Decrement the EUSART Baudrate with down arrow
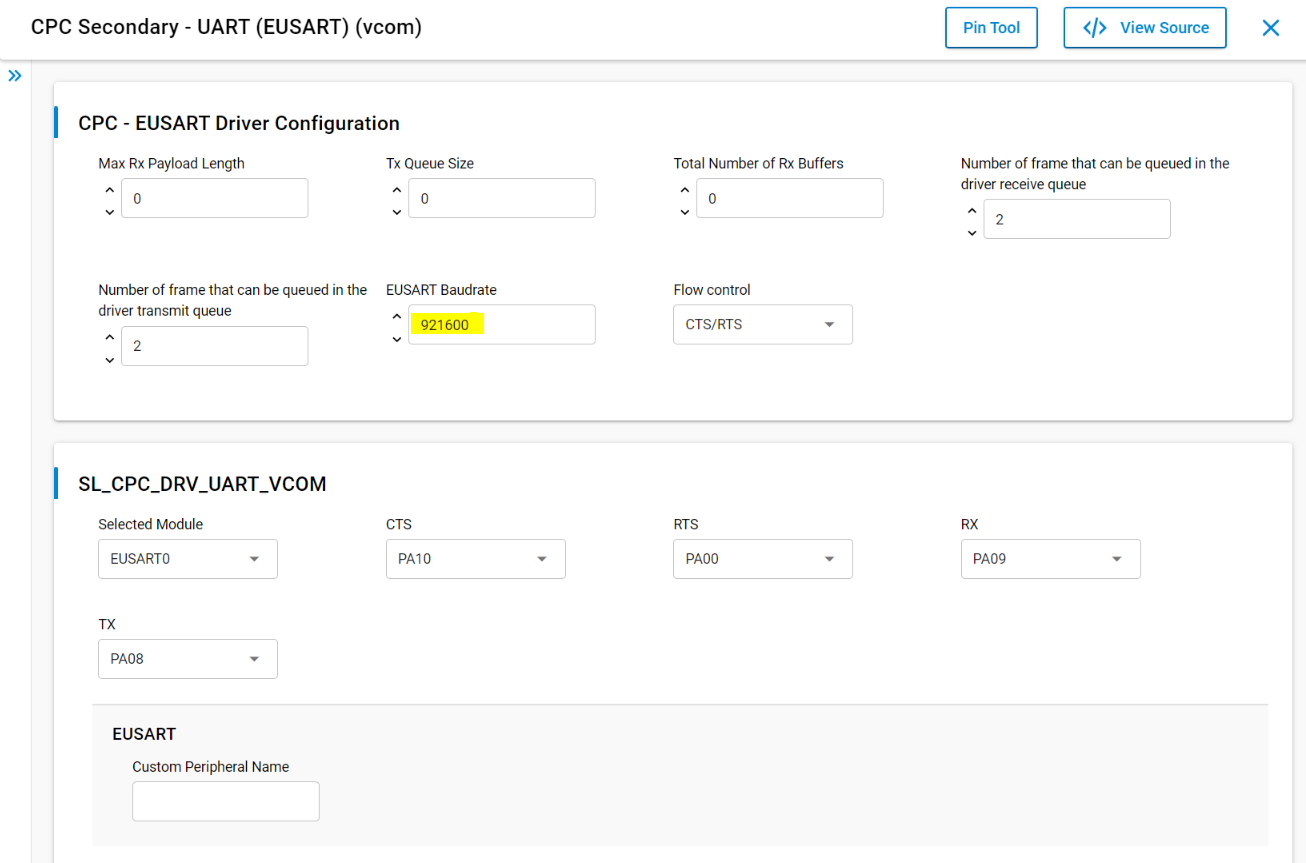Viewport: 1306px width, 863px height. click(396, 338)
